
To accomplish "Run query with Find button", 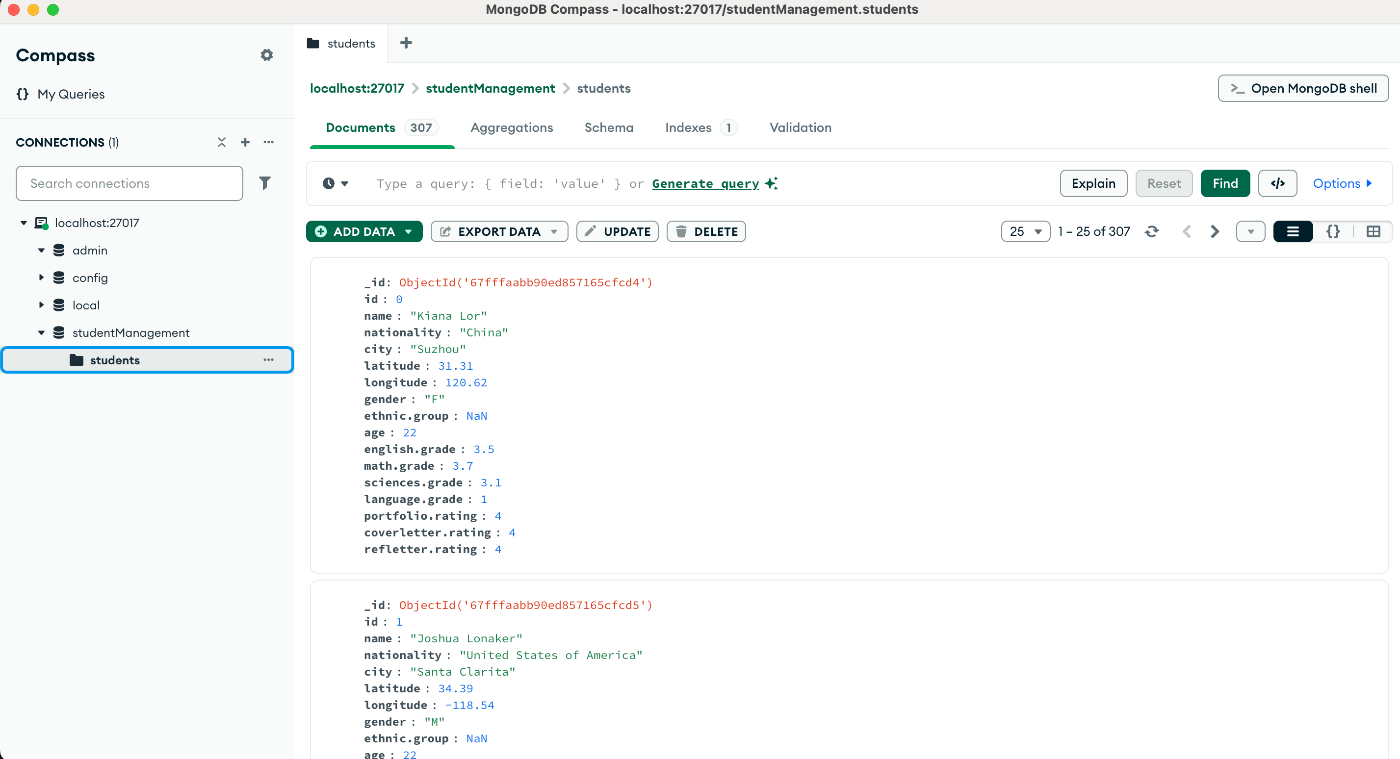I will (1225, 183).
